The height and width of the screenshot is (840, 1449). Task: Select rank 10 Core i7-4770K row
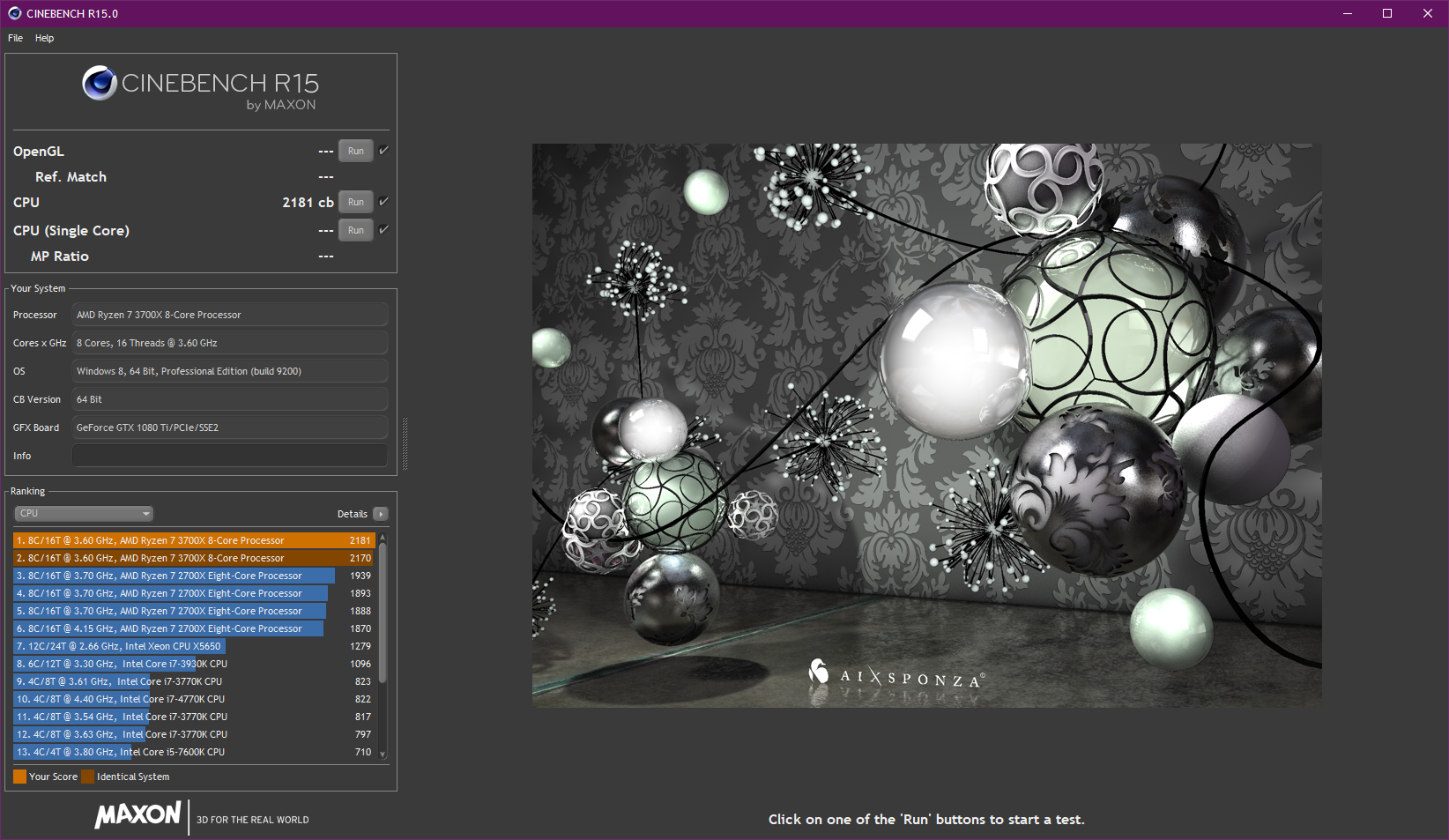pyautogui.click(x=194, y=699)
